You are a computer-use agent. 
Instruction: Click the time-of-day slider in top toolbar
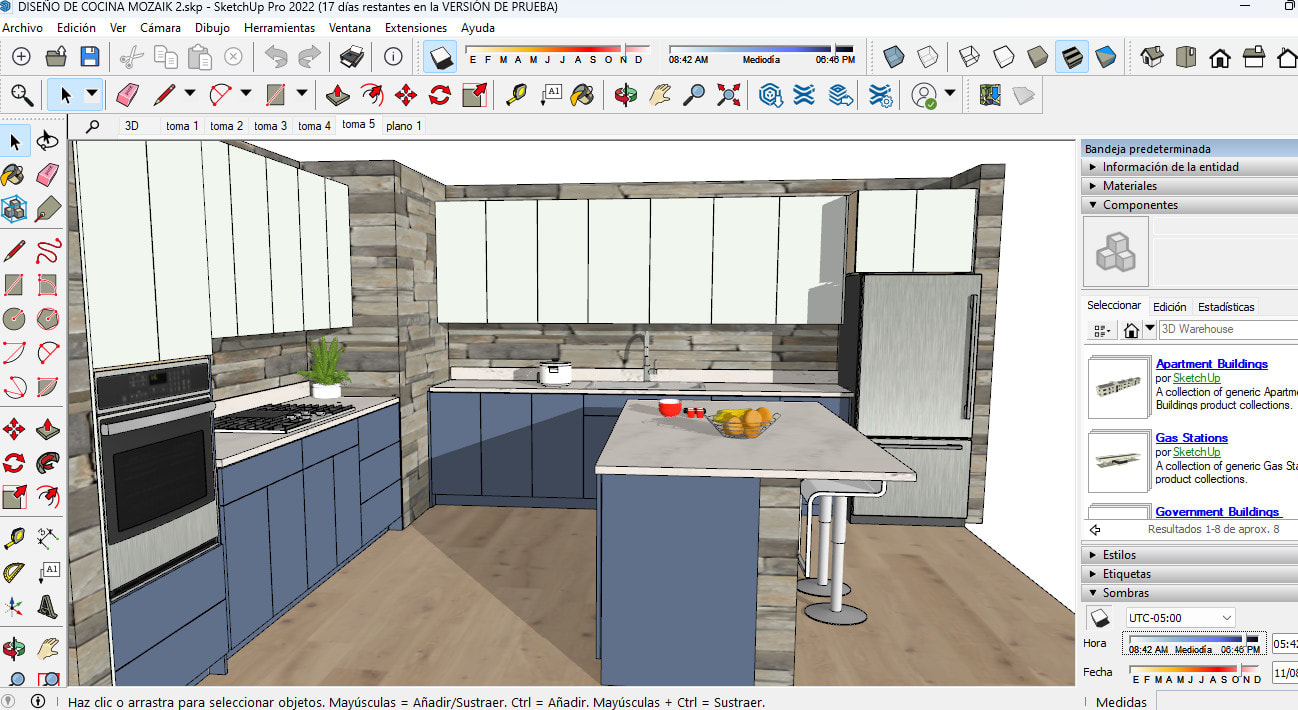(x=761, y=50)
